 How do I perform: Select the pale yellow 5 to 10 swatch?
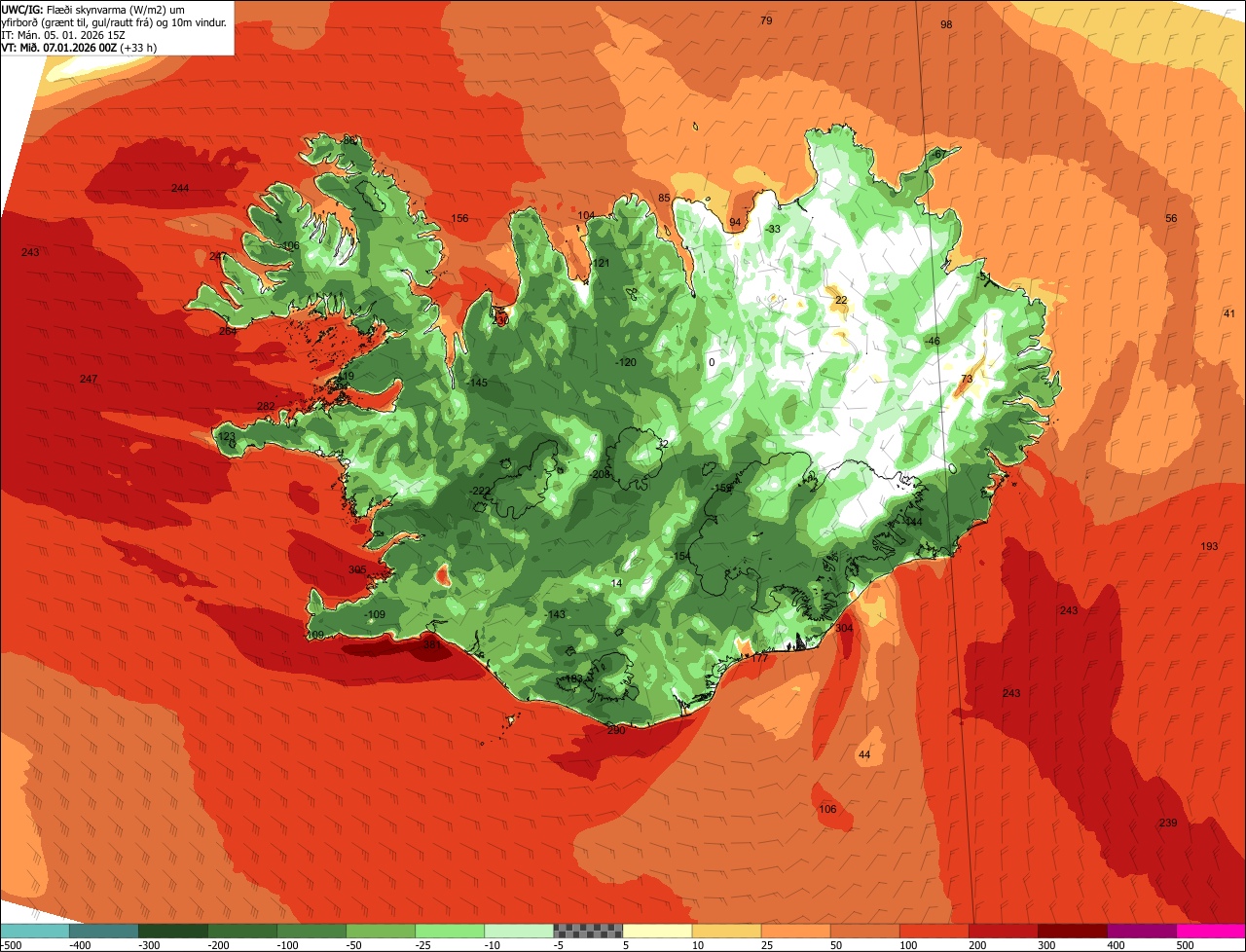[657, 930]
